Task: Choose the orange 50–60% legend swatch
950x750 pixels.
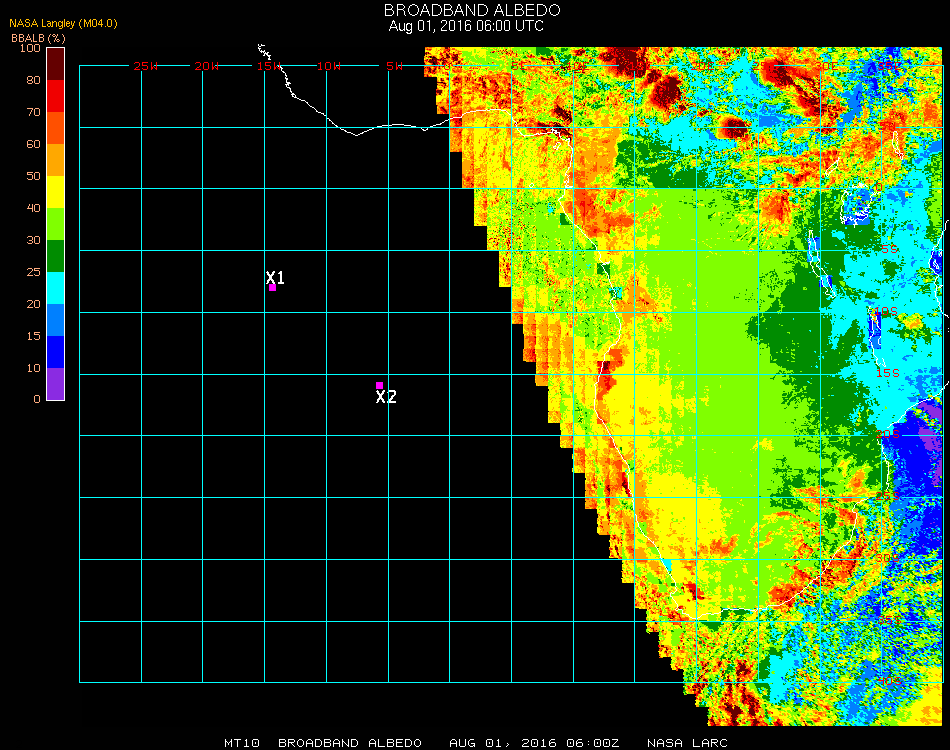Action: 56,160
